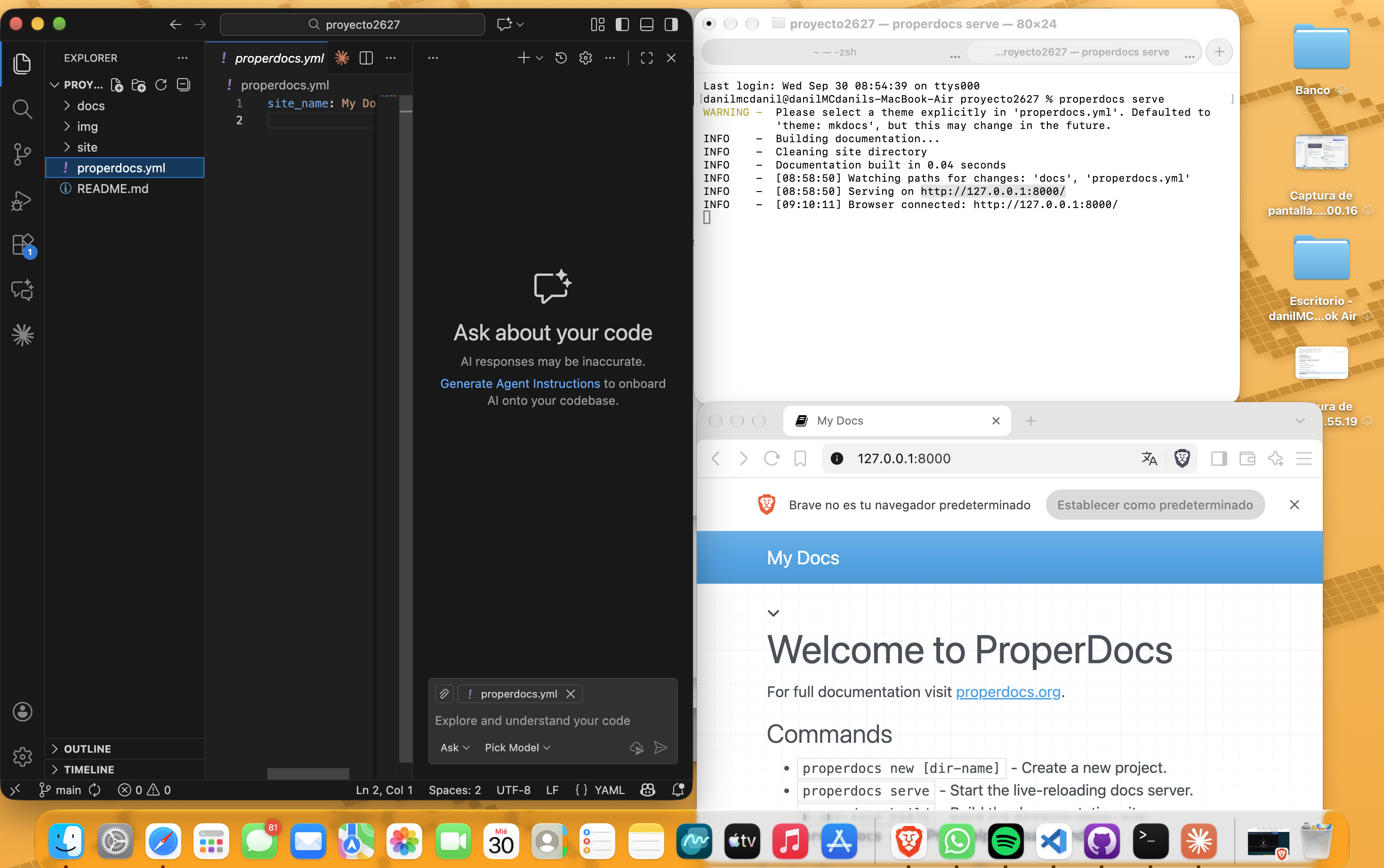Open Source Control view in activity bar
The image size is (1384, 868).
[23, 154]
